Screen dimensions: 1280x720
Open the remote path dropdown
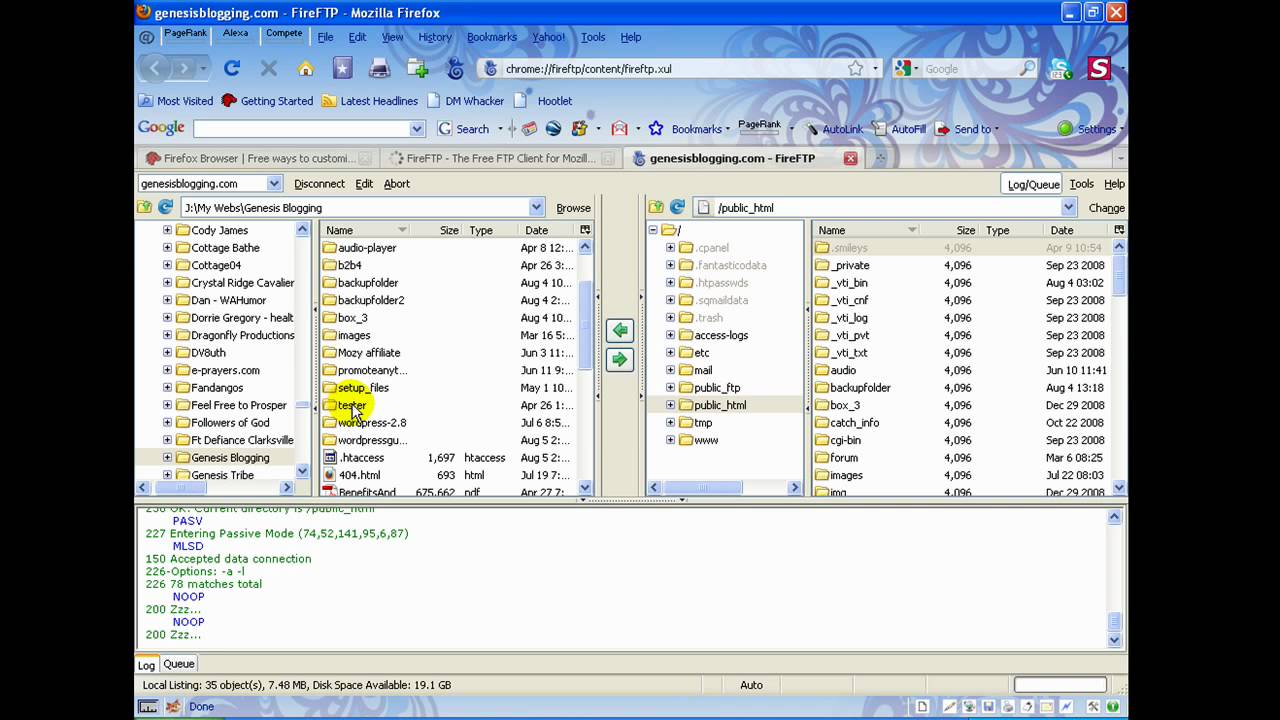1068,207
